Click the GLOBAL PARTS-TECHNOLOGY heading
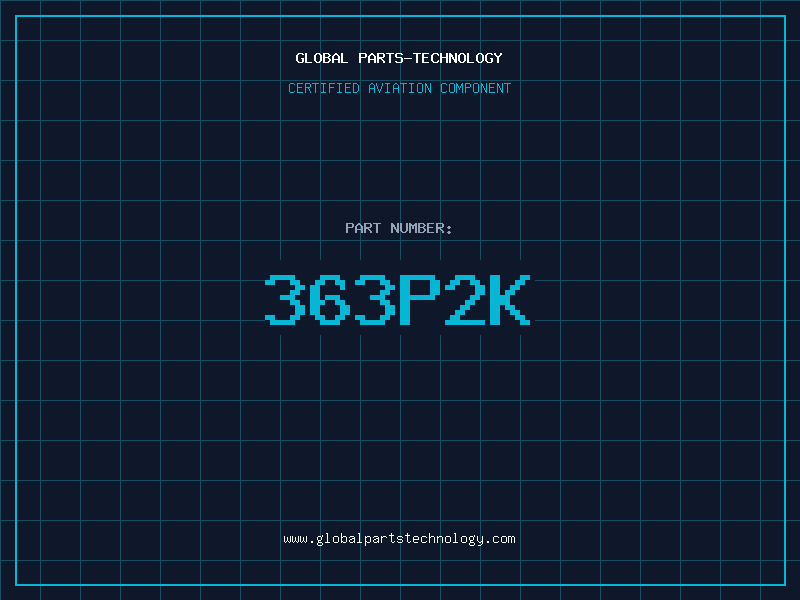This screenshot has height=600, width=800. 399,58
